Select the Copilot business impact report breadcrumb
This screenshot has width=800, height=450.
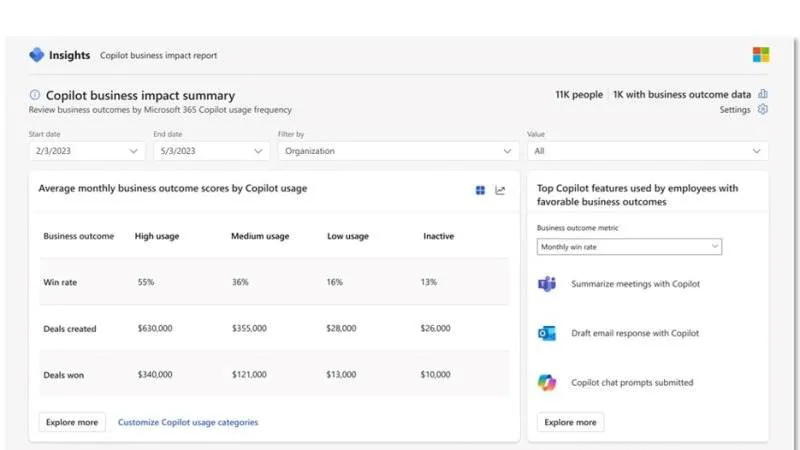tap(158, 56)
